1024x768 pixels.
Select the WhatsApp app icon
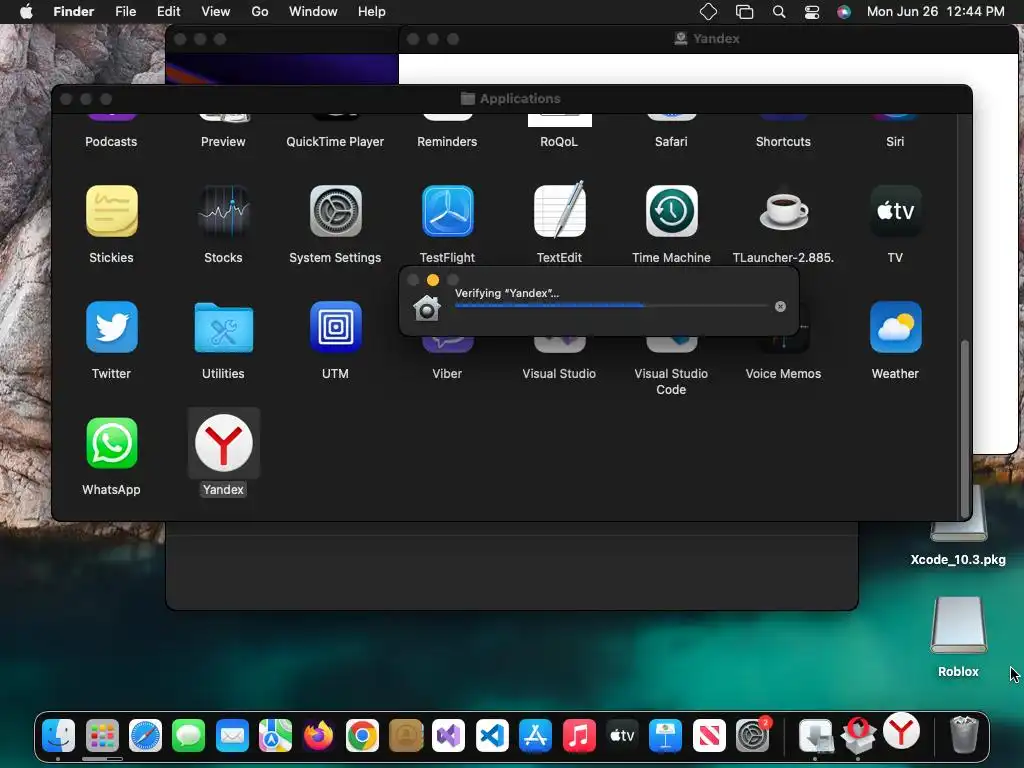coord(112,443)
